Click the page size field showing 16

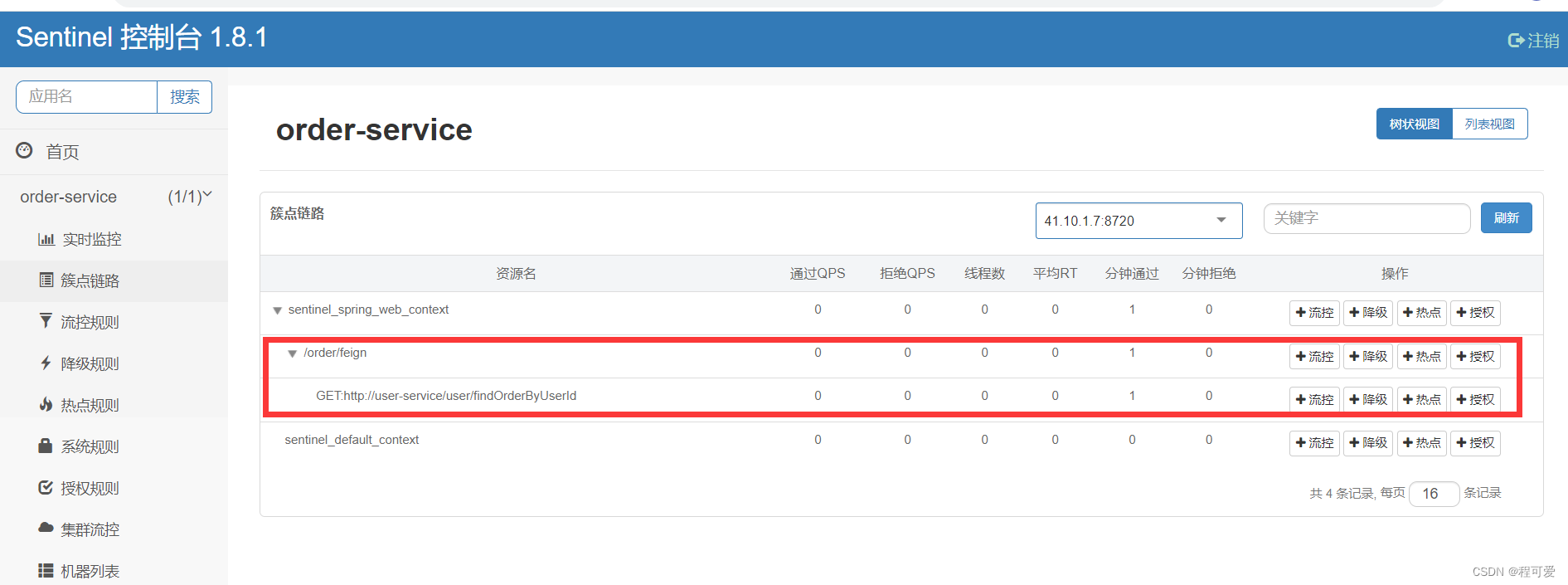click(1434, 494)
